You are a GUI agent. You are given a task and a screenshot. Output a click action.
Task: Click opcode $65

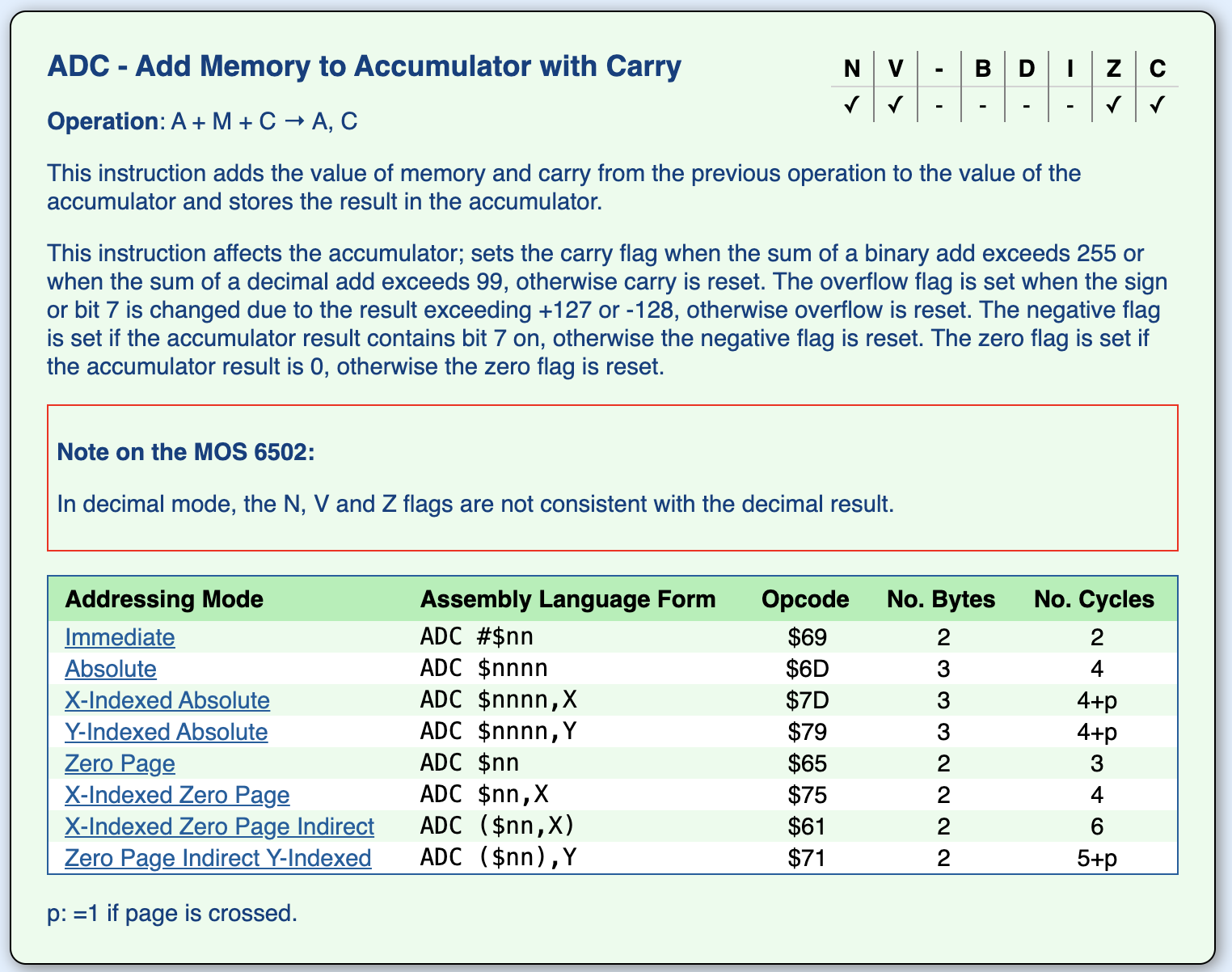pyautogui.click(x=808, y=763)
